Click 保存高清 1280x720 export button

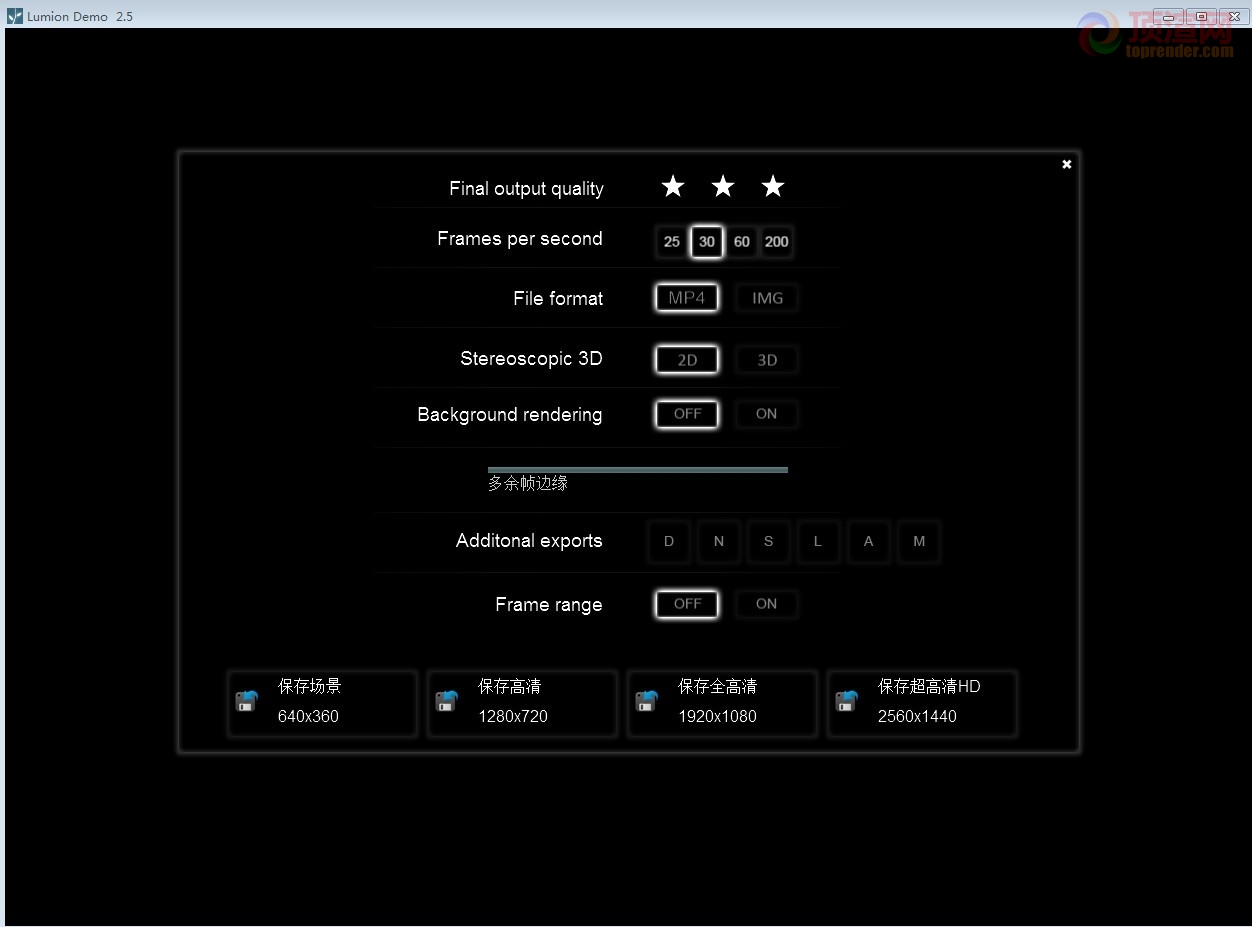522,704
